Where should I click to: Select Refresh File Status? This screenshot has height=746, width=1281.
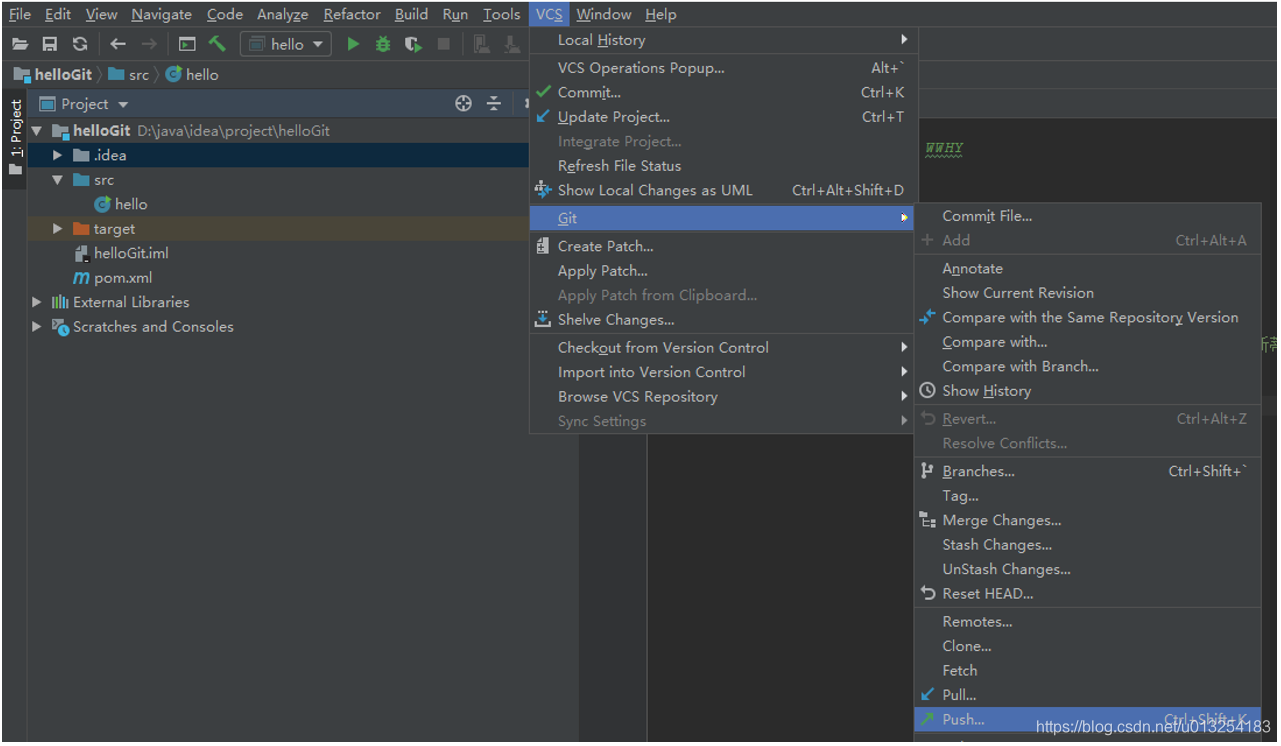pos(722,166)
